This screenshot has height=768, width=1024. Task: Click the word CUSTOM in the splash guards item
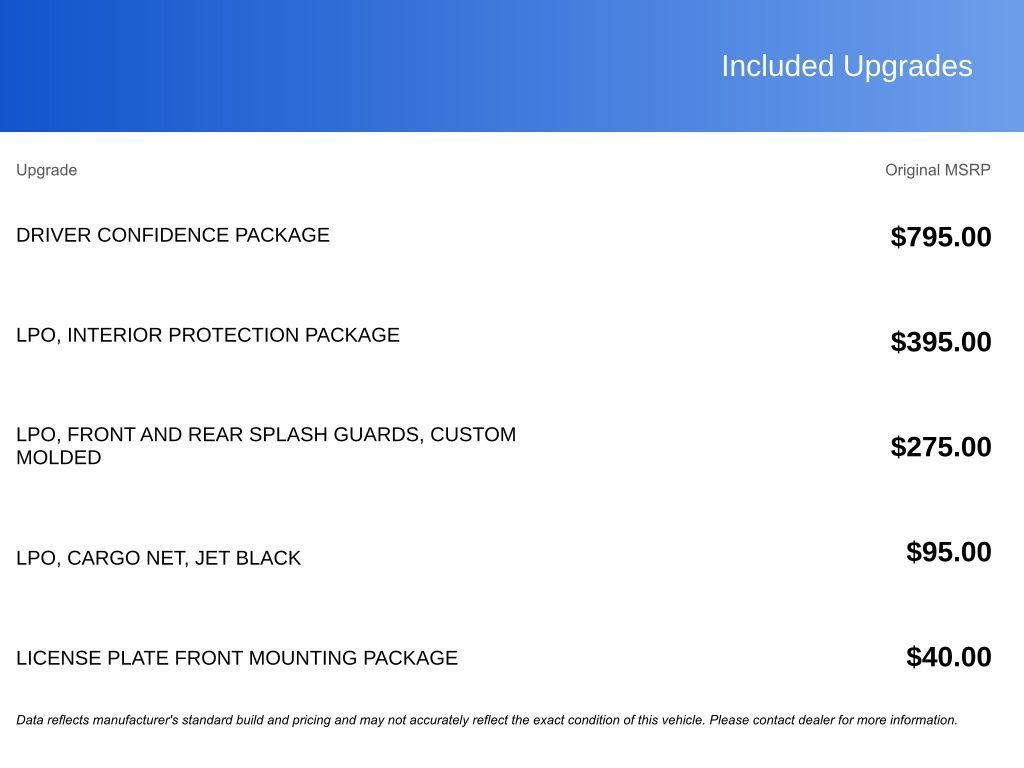coord(473,435)
